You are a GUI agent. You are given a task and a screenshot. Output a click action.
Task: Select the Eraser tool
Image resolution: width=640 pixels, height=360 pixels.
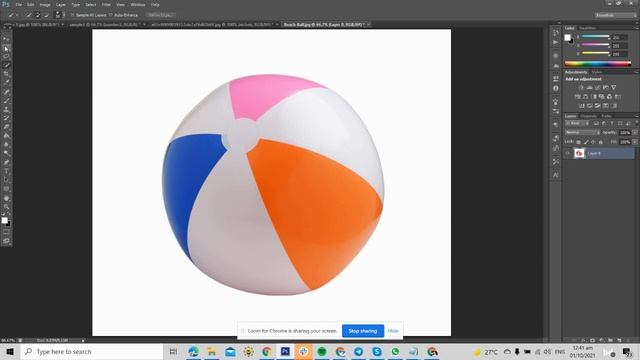click(6, 127)
